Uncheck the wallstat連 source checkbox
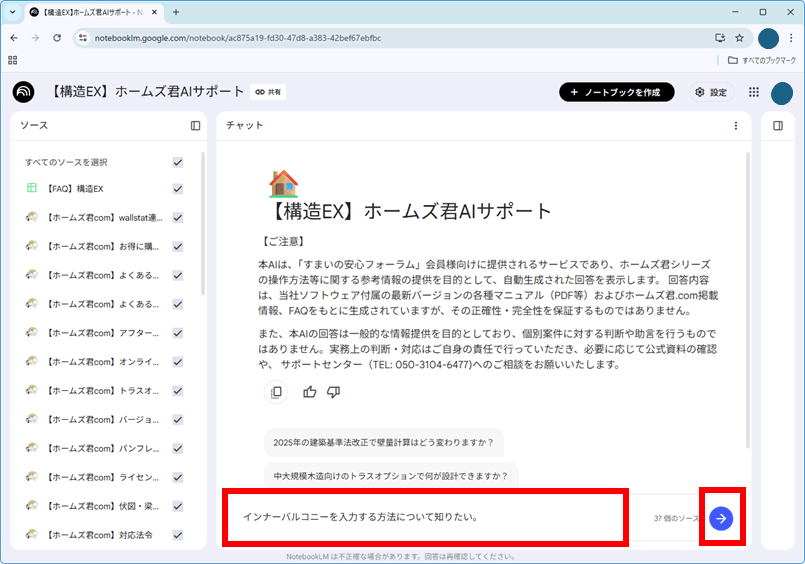Viewport: 805px width, 564px height. point(178,218)
